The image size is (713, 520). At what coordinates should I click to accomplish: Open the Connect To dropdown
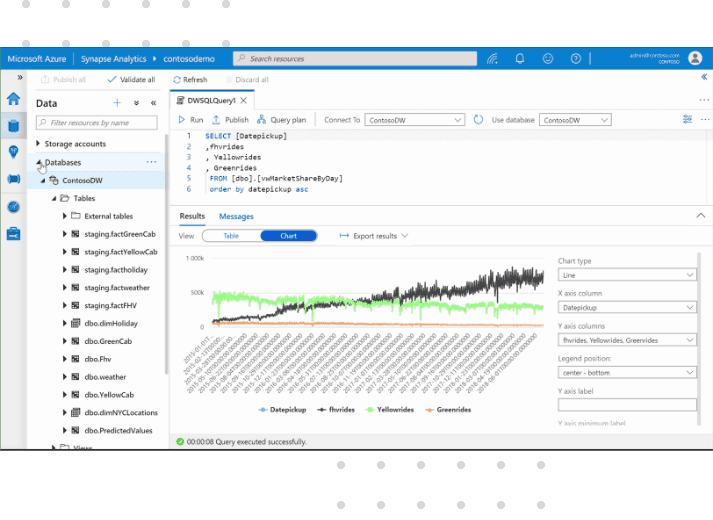[x=414, y=120]
